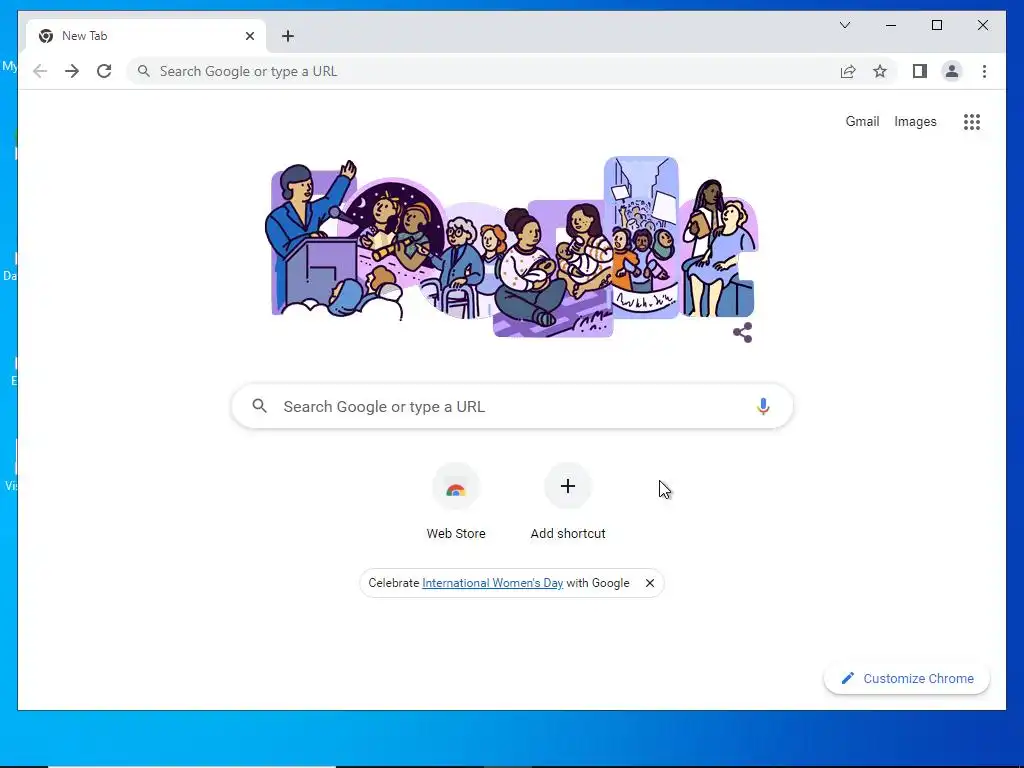This screenshot has height=768, width=1024.
Task: Share the Google Doodle
Action: [743, 332]
